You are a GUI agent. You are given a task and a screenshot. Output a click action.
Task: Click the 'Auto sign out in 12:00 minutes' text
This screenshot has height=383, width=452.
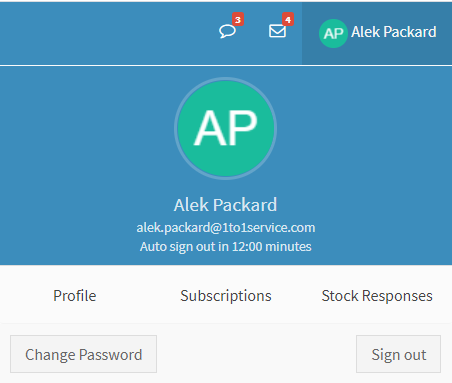click(226, 247)
